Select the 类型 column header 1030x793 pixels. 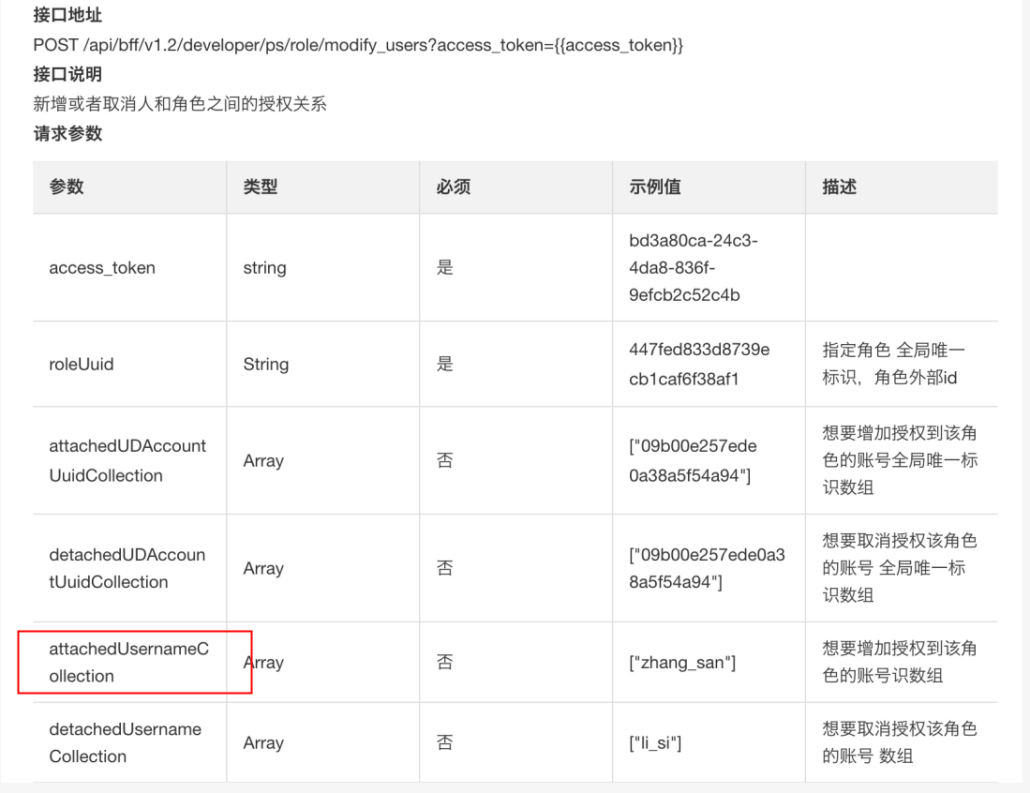(x=260, y=187)
